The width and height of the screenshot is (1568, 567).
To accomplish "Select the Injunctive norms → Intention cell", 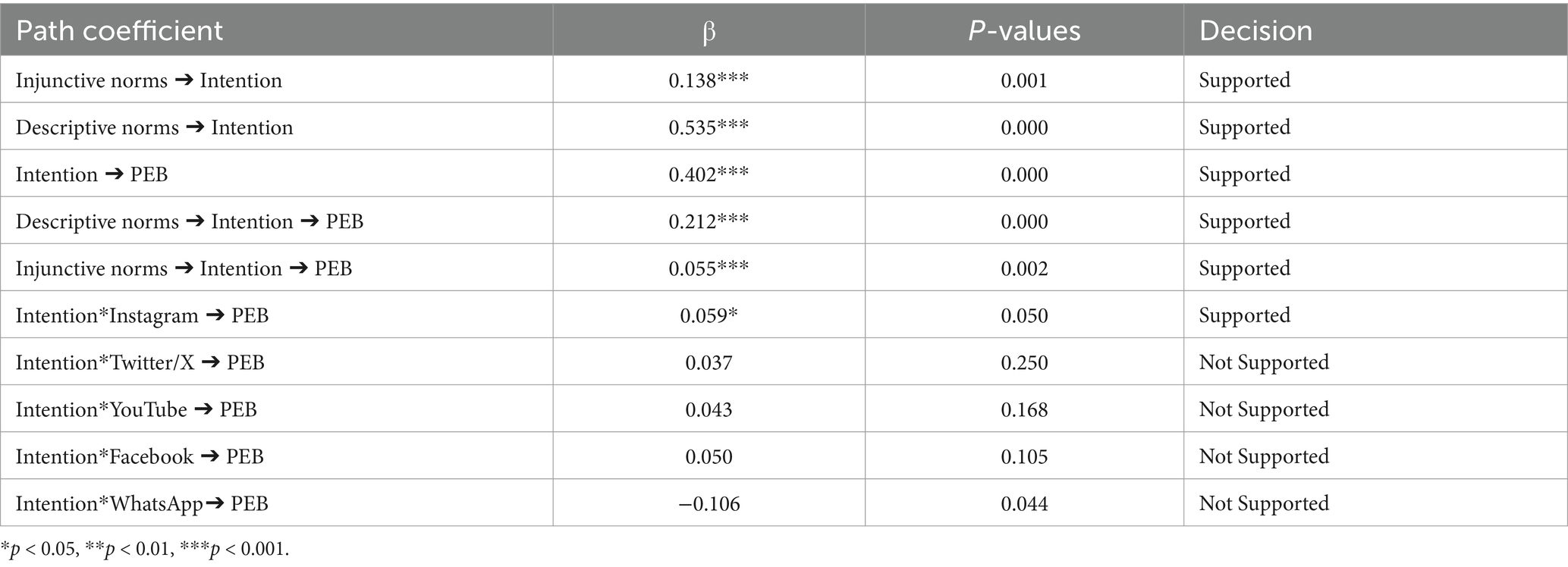I will pos(149,80).
